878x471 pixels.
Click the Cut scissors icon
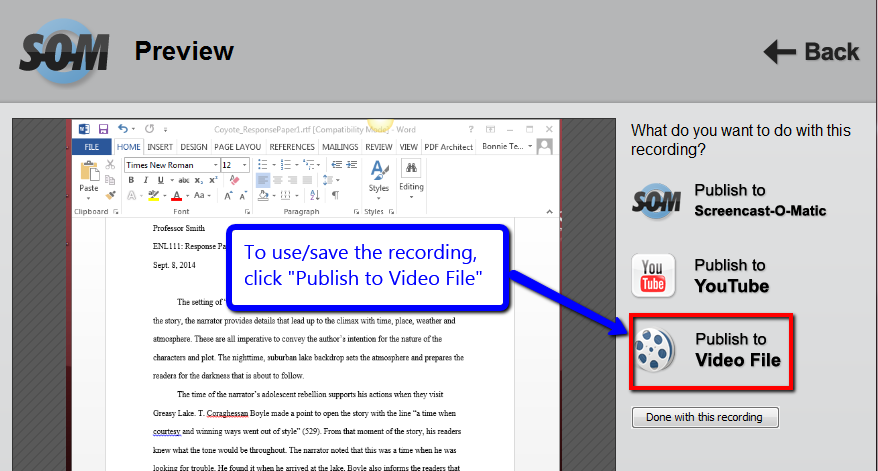coord(110,165)
